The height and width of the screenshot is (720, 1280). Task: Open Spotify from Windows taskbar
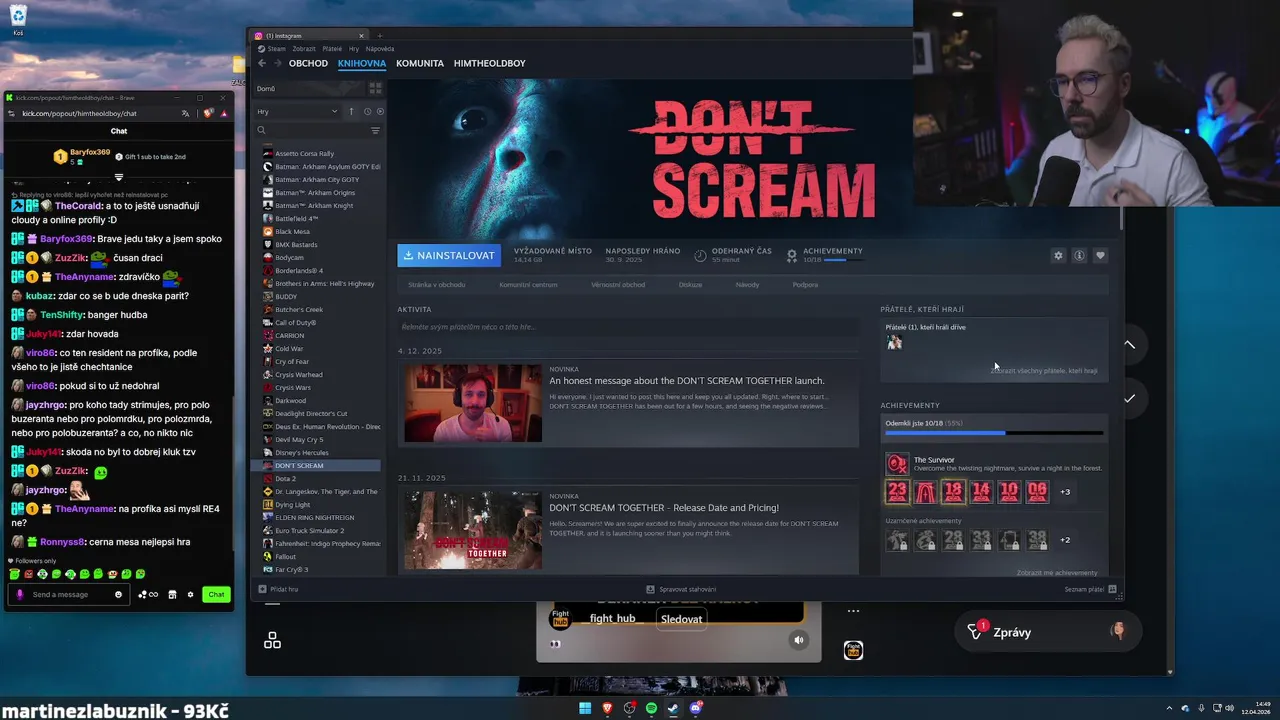(651, 708)
